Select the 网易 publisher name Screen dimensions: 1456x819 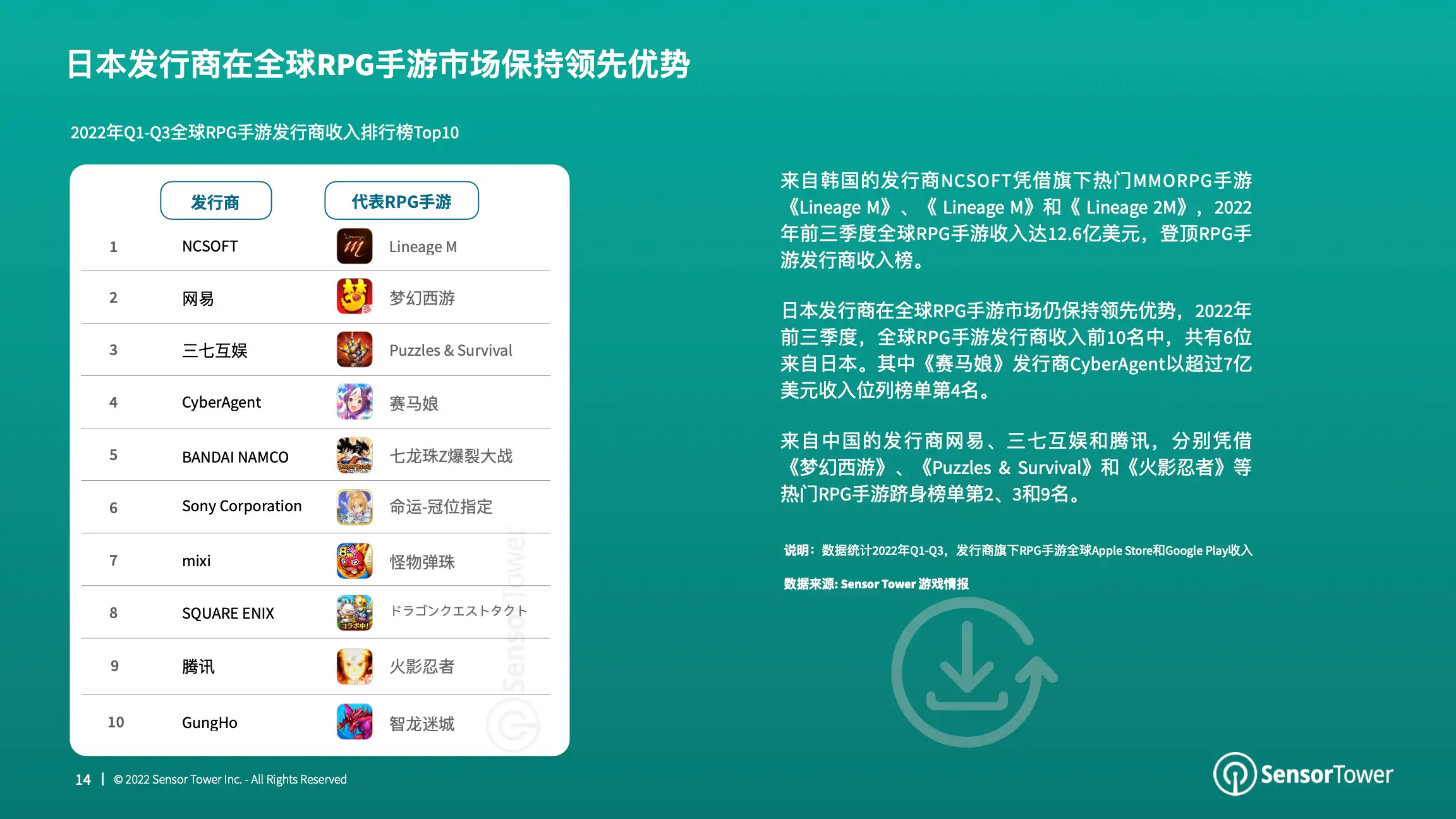[x=198, y=298]
